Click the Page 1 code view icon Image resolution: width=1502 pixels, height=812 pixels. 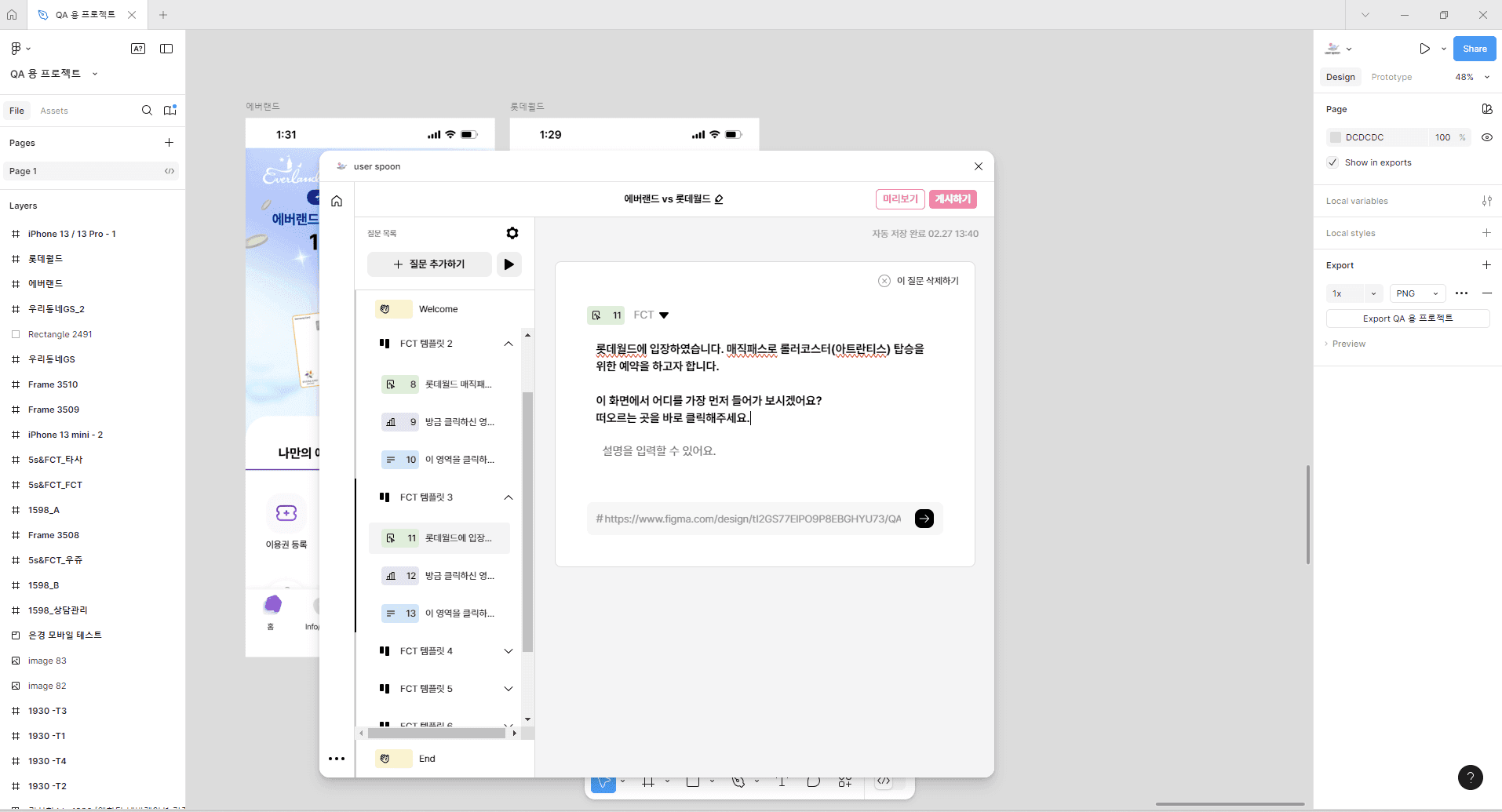170,171
